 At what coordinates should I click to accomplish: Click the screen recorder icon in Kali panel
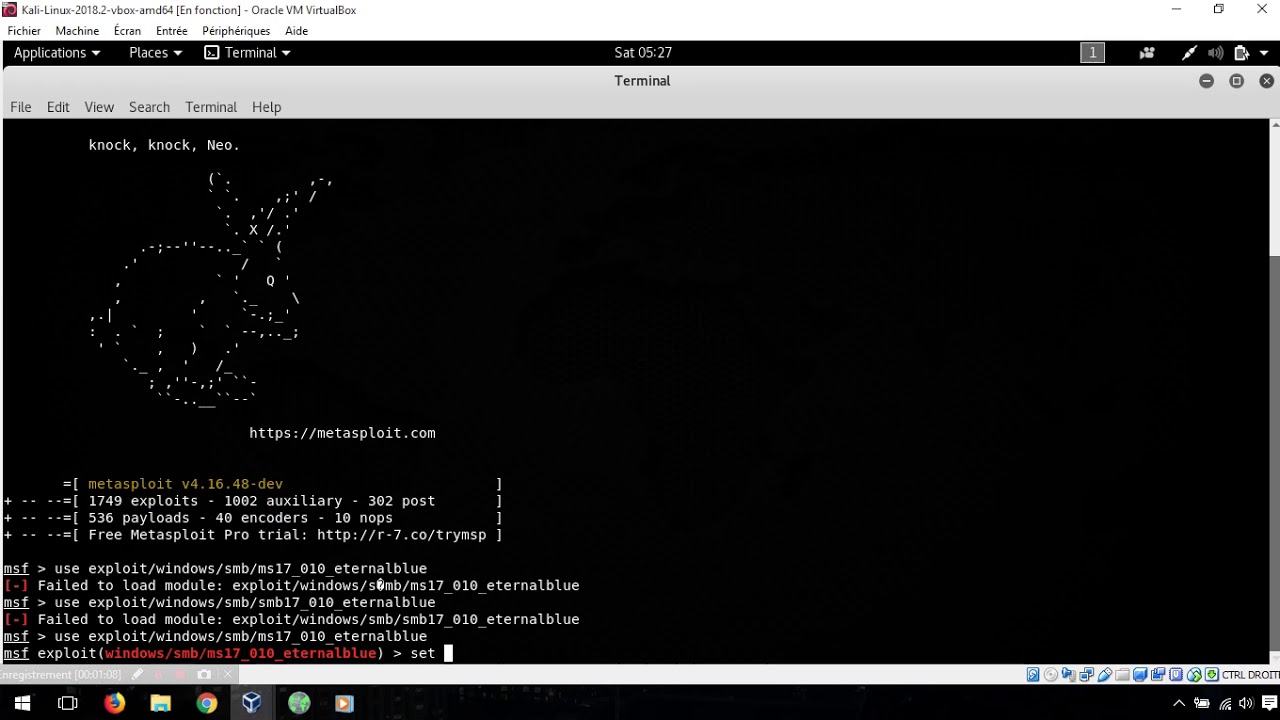(1147, 53)
